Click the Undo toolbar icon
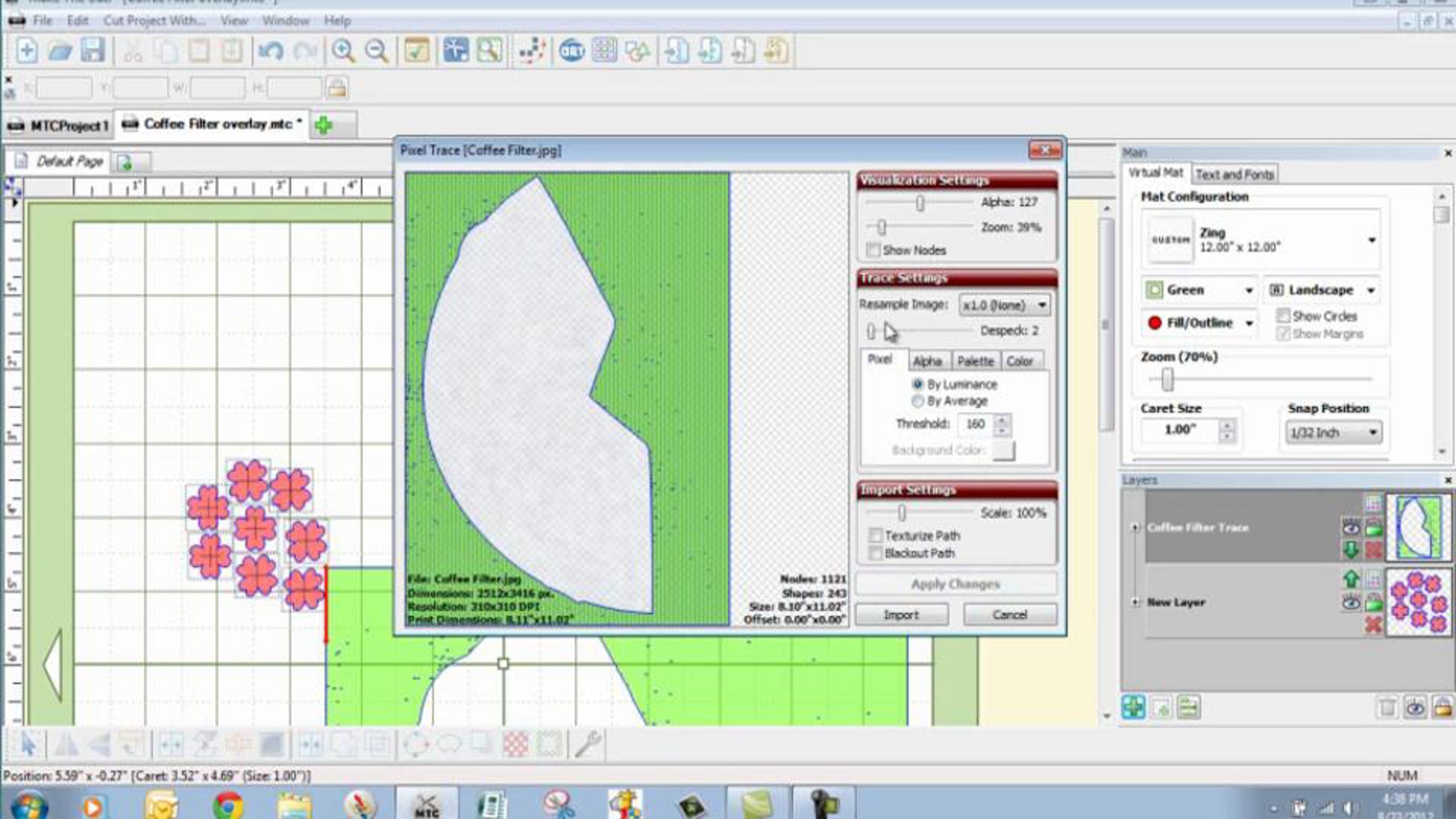The height and width of the screenshot is (819, 1456). 271,51
